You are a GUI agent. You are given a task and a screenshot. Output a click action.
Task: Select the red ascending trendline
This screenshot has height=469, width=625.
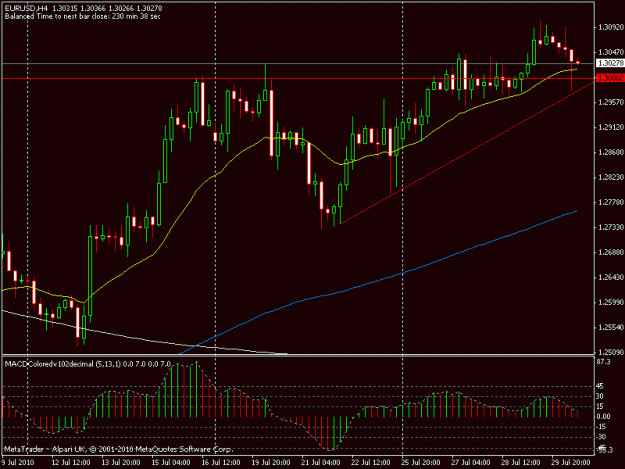[466, 151]
